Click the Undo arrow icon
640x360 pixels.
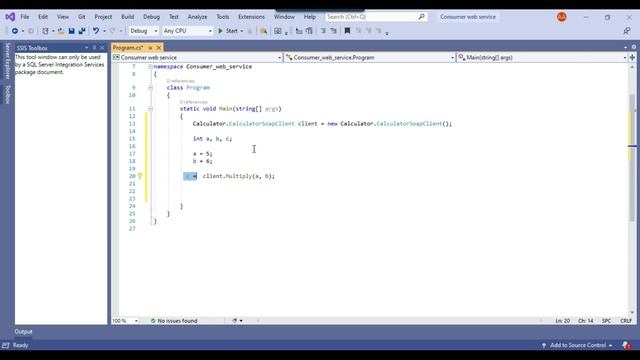(x=96, y=31)
